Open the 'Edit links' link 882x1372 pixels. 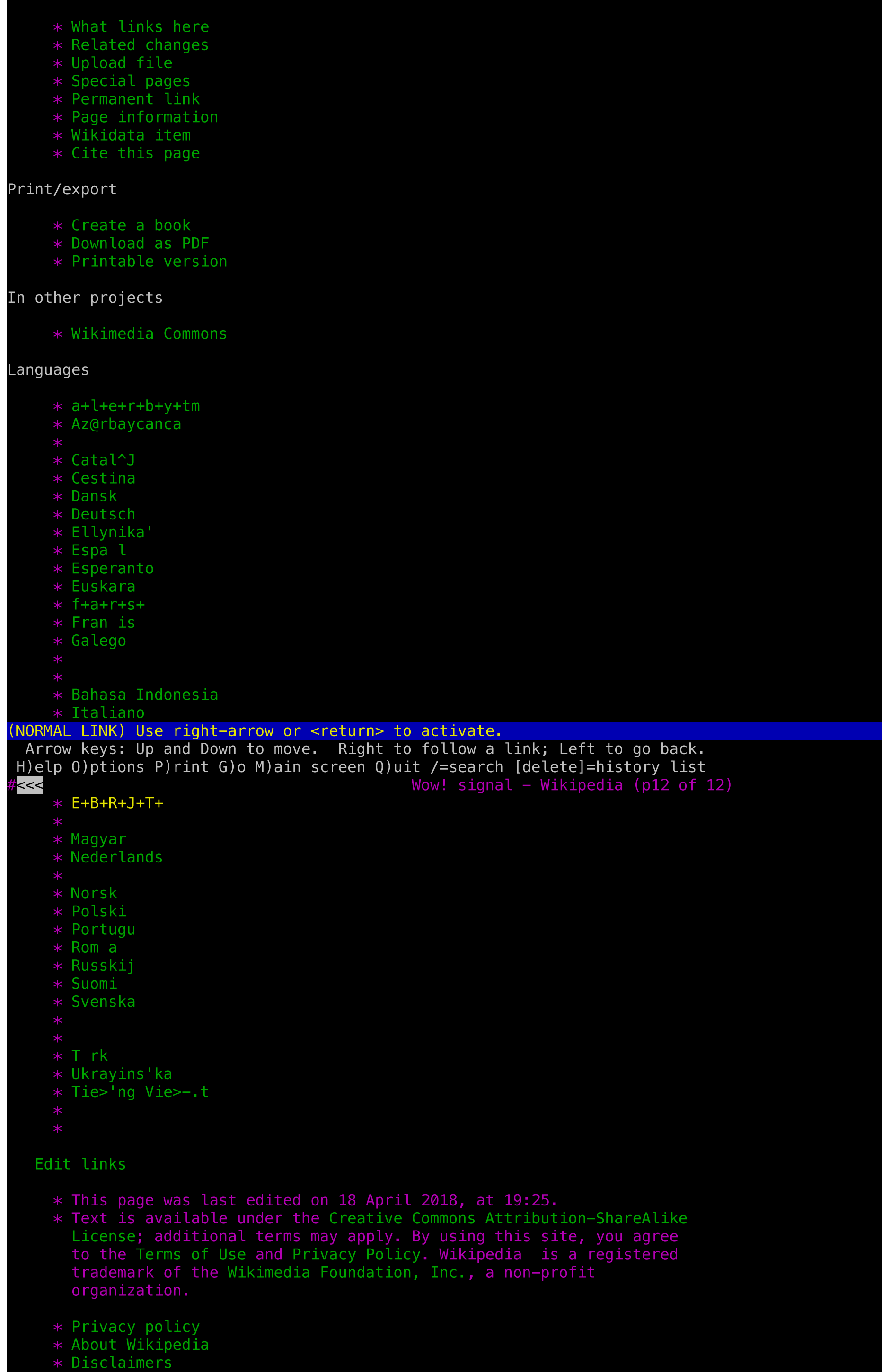(x=81, y=1164)
